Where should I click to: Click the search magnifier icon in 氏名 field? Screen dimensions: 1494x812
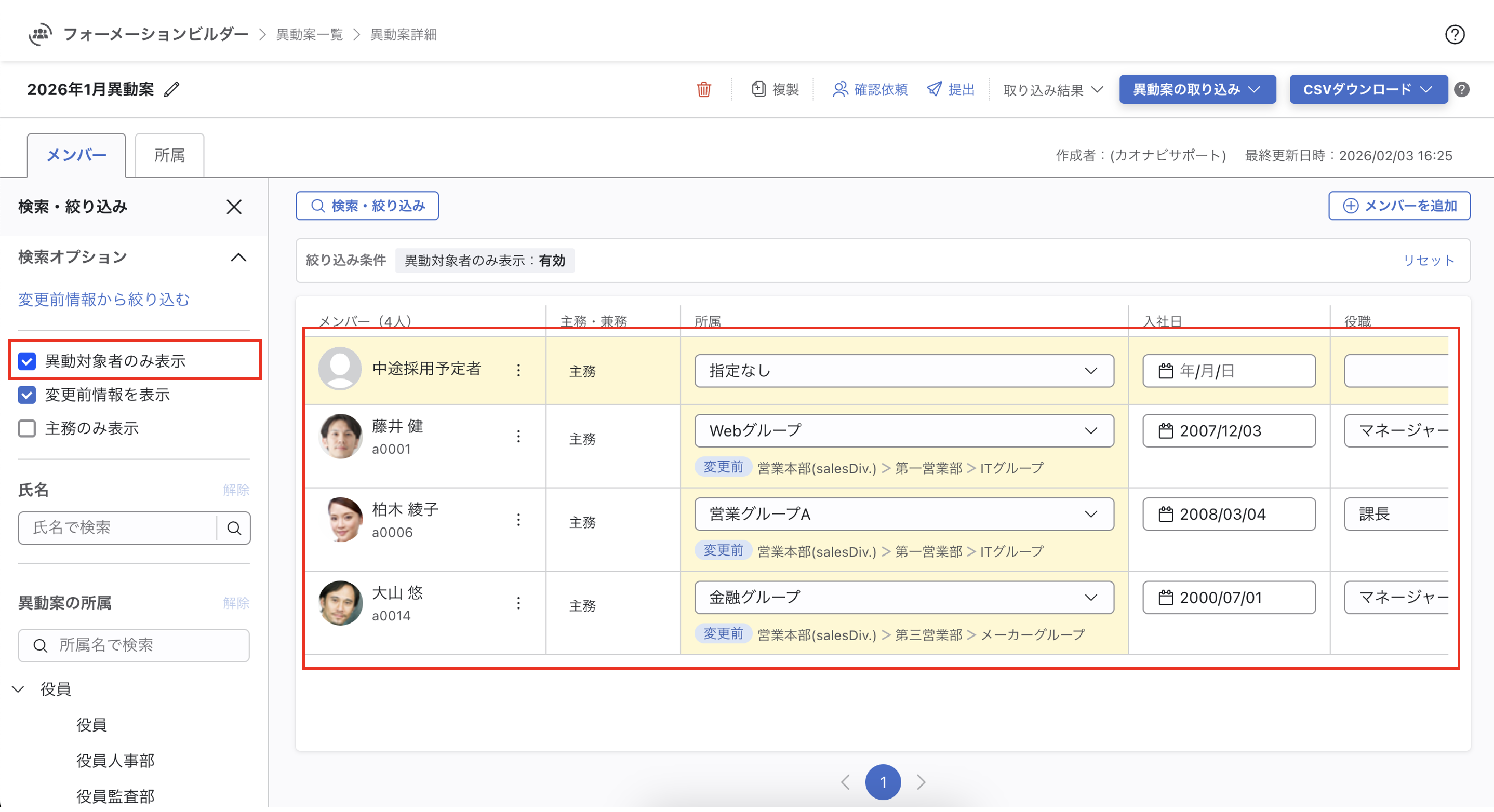coord(234,528)
